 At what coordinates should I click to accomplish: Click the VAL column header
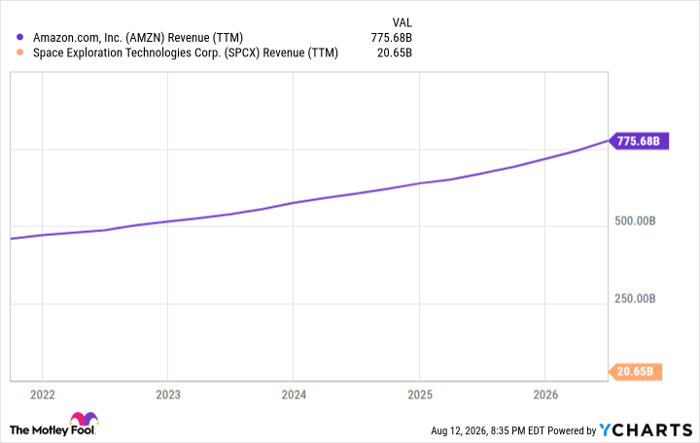402,22
